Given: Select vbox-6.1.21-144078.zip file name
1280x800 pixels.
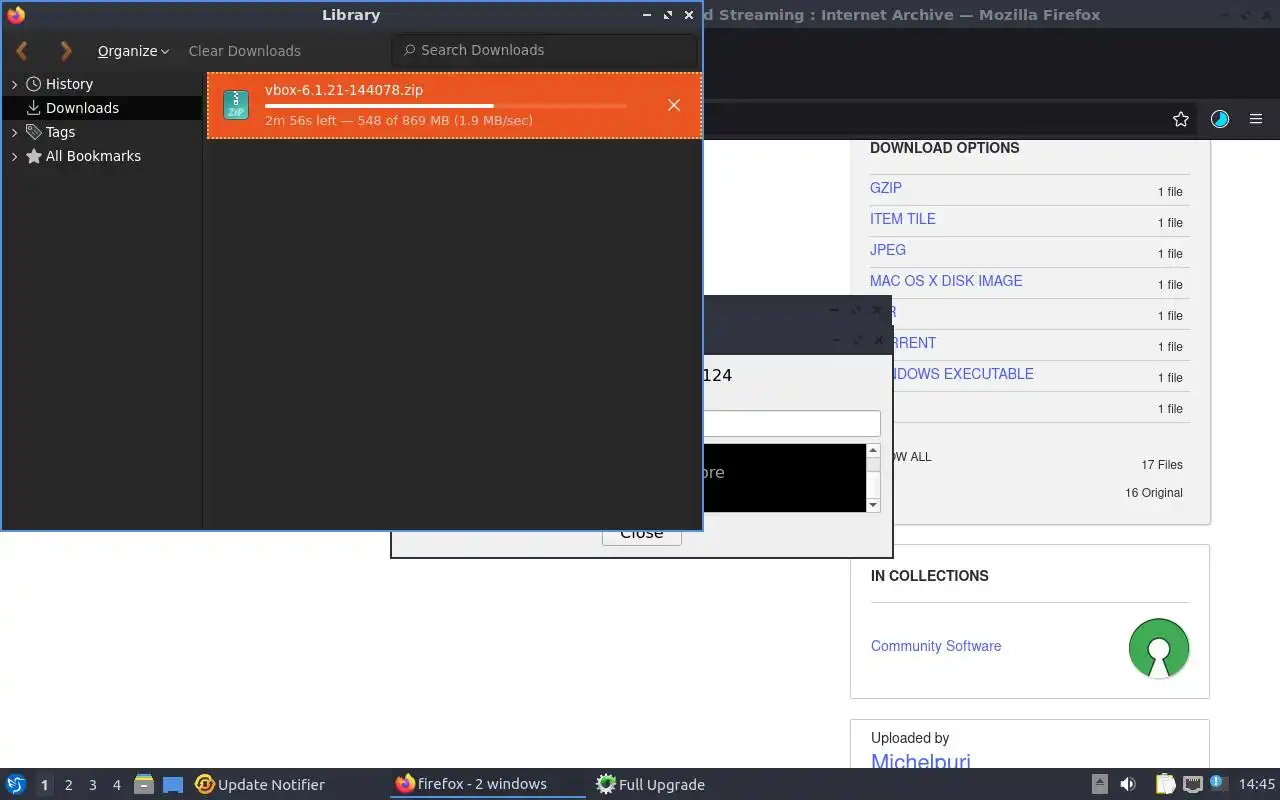Looking at the screenshot, I should pyautogui.click(x=344, y=90).
